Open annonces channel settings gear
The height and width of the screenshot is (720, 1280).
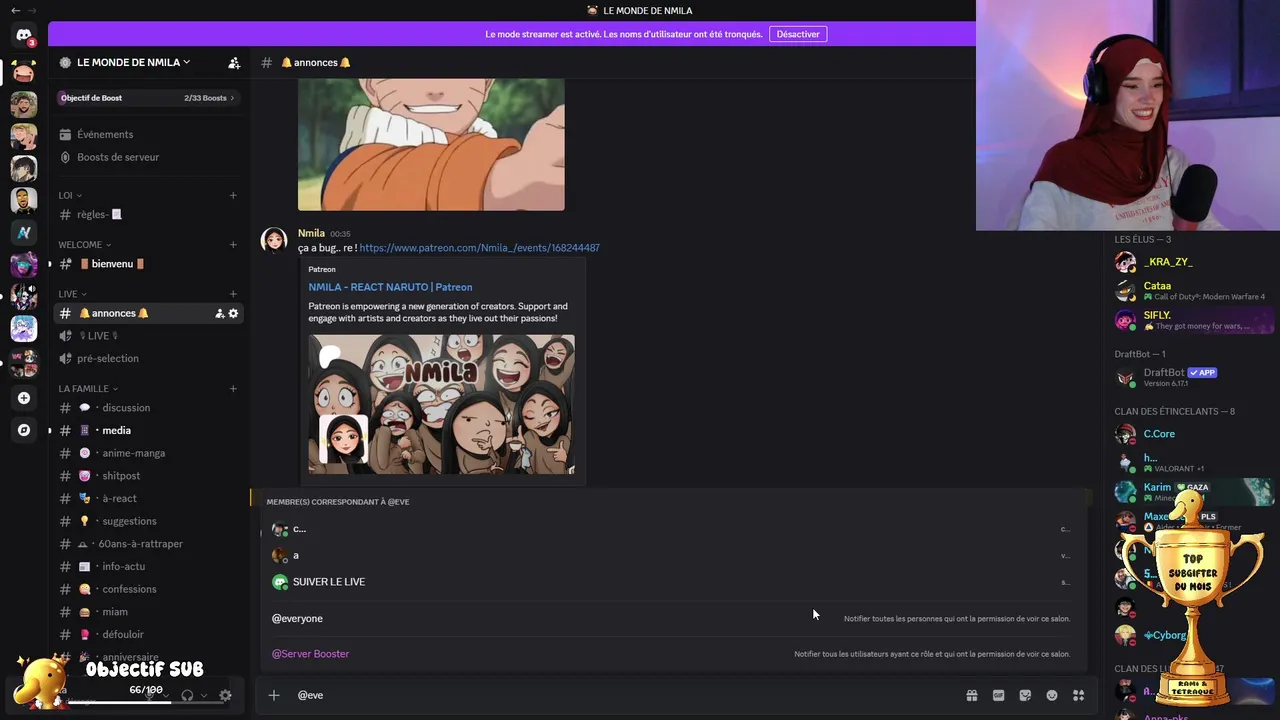click(234, 313)
